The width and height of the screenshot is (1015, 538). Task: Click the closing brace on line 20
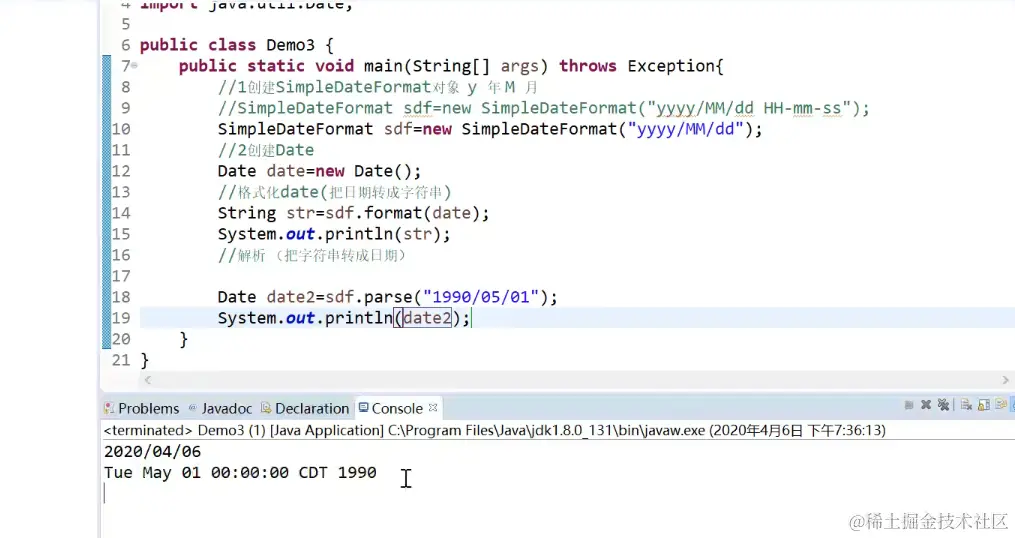184,339
